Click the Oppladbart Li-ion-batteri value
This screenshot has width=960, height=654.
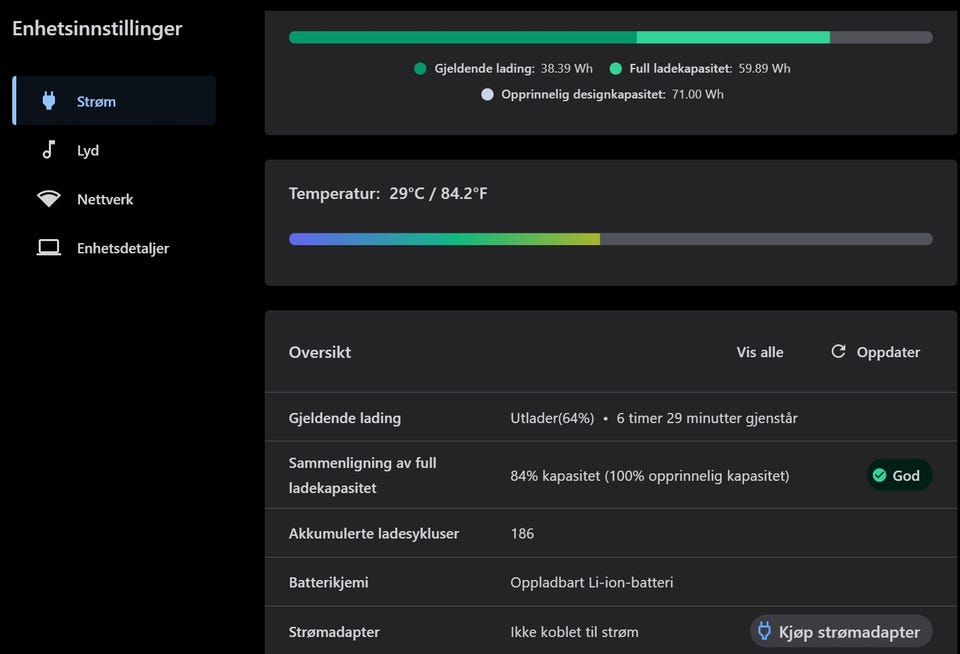click(592, 582)
